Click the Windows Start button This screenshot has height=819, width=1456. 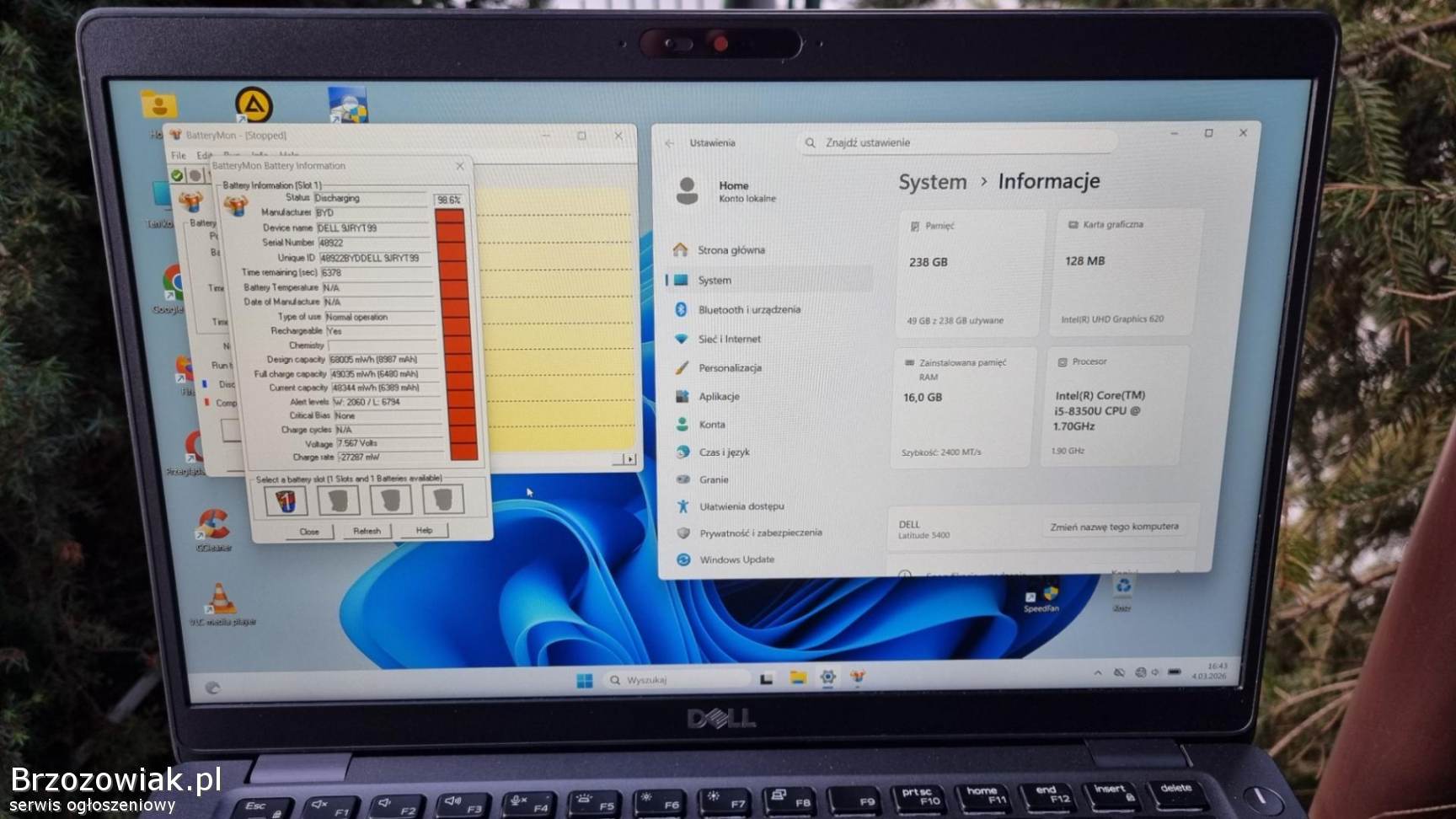click(x=584, y=680)
